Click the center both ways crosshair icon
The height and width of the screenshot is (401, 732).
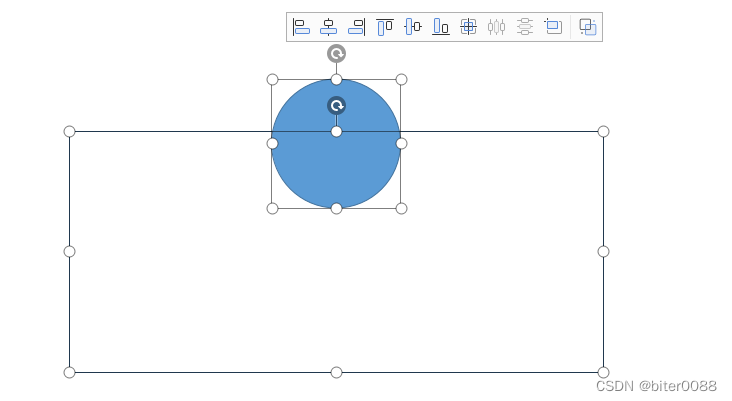pyautogui.click(x=468, y=27)
